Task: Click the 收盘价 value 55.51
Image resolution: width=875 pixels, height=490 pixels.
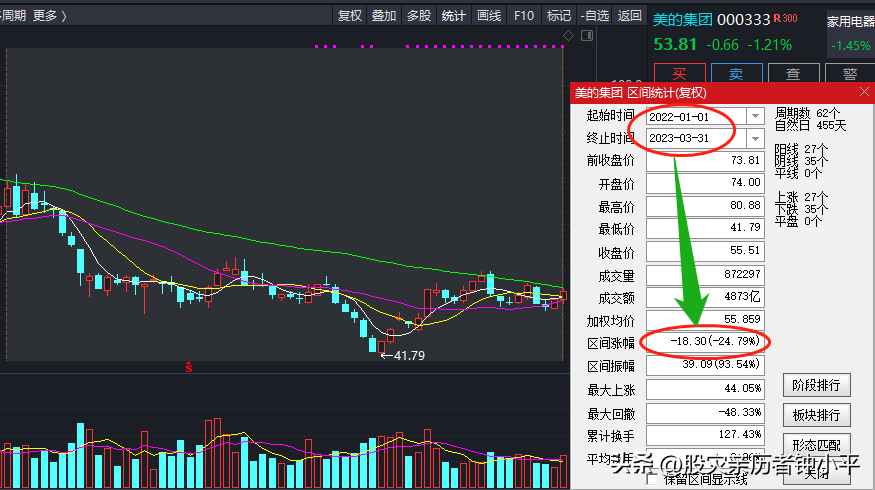Action: [705, 251]
